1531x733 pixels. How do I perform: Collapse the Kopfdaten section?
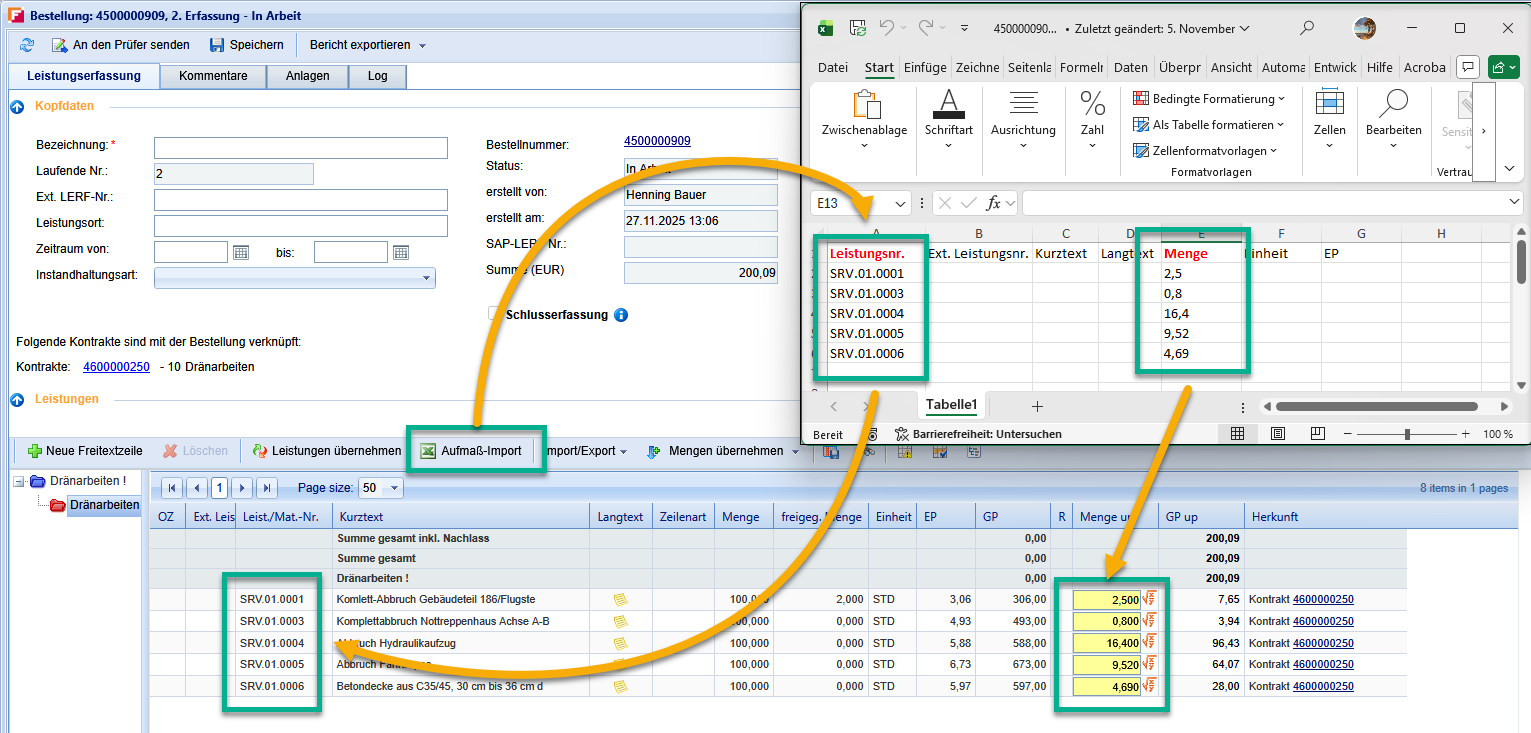click(17, 106)
